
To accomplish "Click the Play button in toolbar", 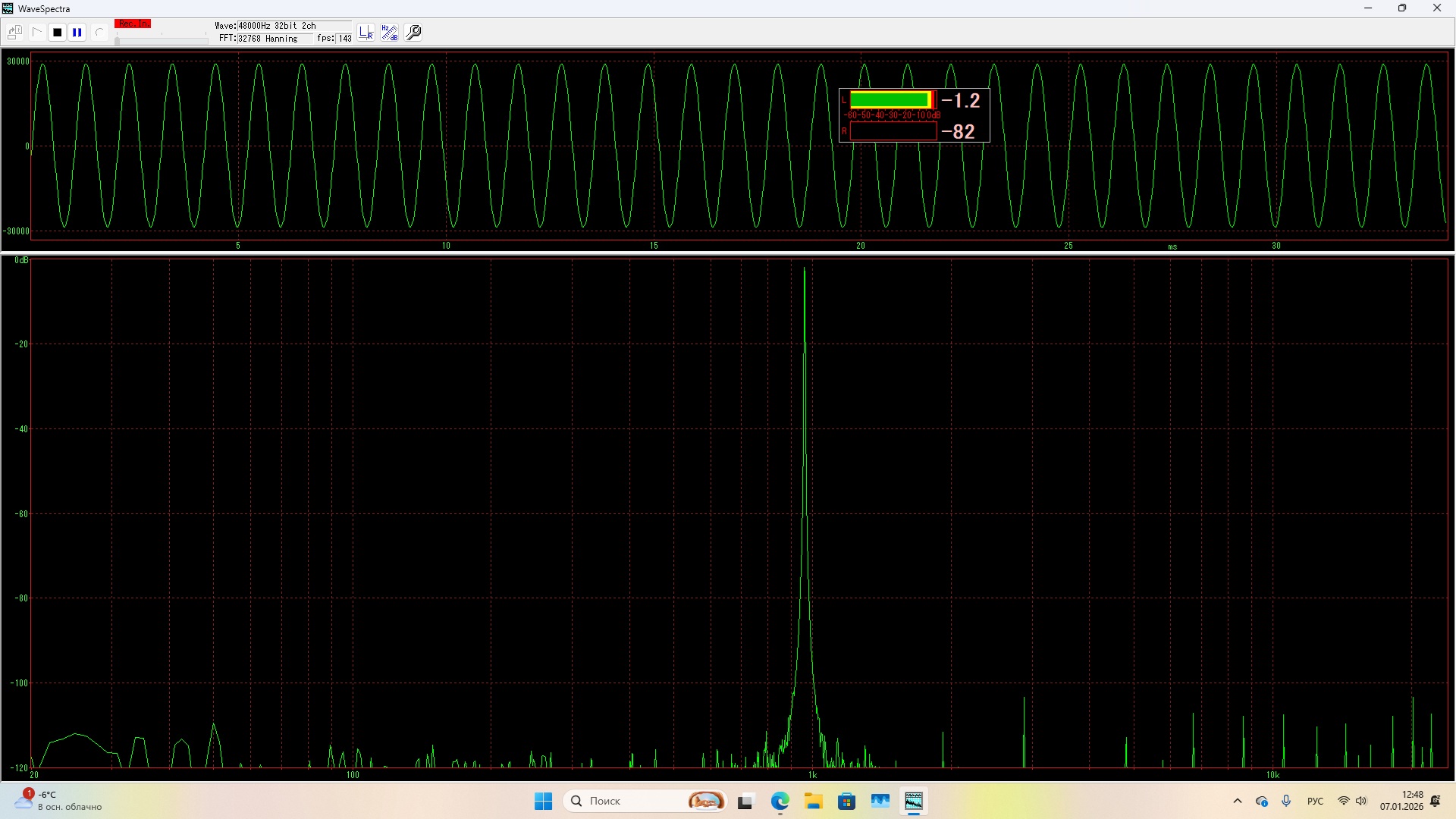I will [x=36, y=33].
